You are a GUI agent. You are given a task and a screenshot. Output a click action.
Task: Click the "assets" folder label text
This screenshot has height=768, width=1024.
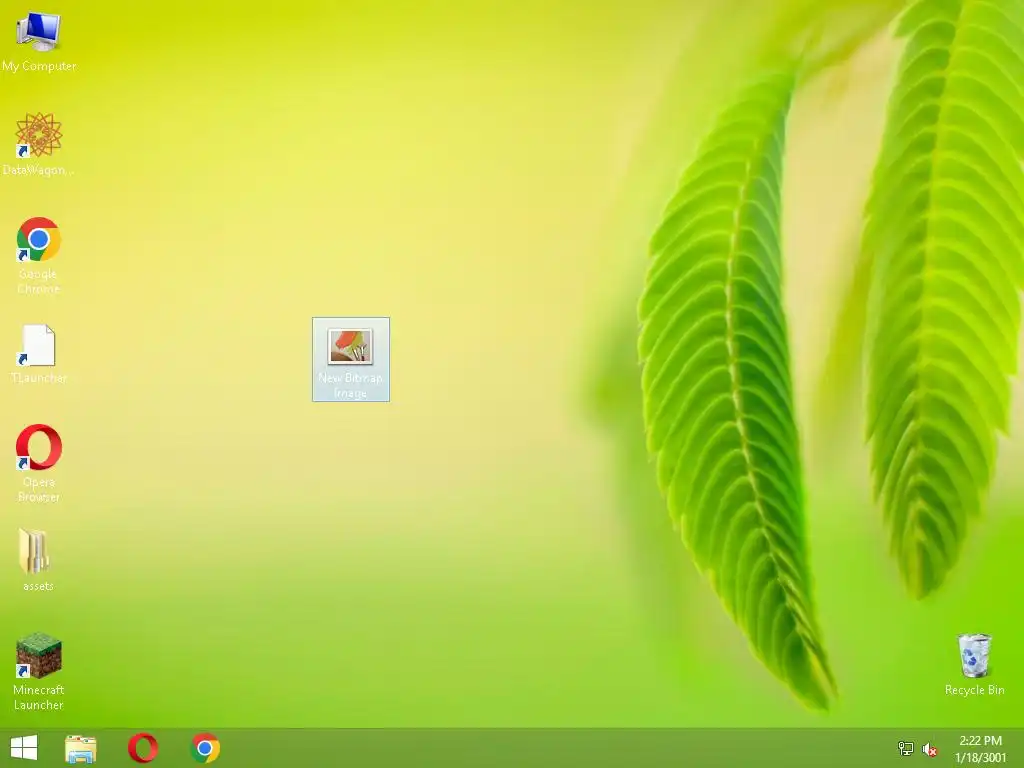click(38, 586)
